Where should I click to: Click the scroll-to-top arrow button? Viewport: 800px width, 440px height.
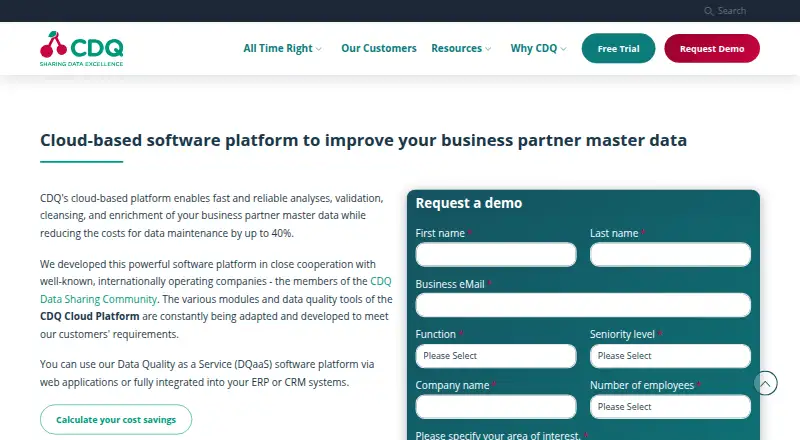click(765, 383)
